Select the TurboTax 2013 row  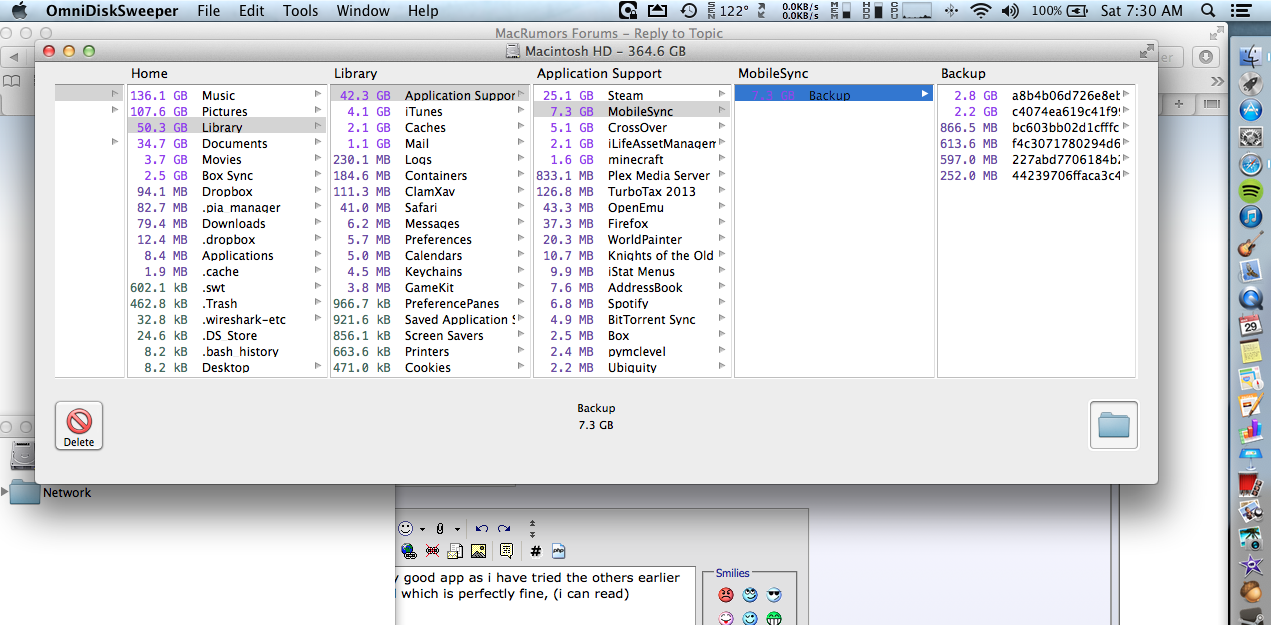click(632, 191)
